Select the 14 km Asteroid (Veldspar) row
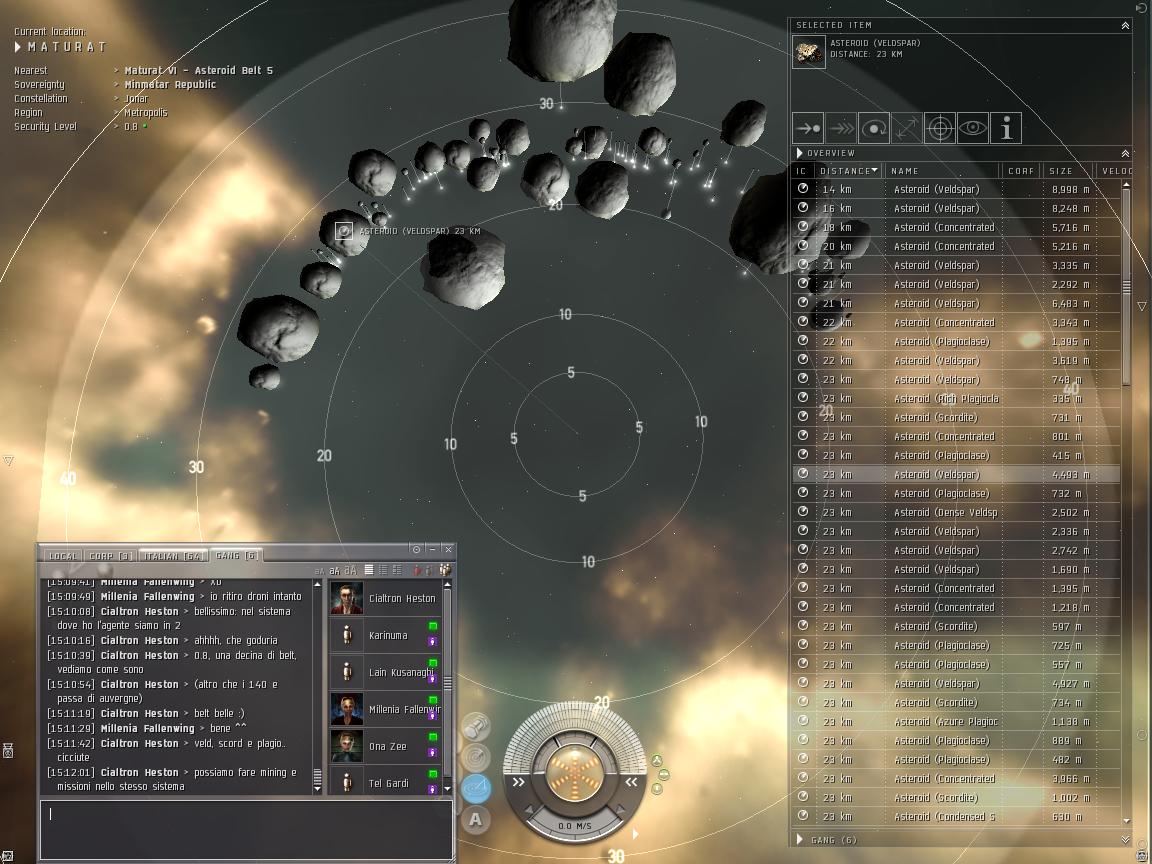The height and width of the screenshot is (864, 1152). pyautogui.click(x=957, y=189)
